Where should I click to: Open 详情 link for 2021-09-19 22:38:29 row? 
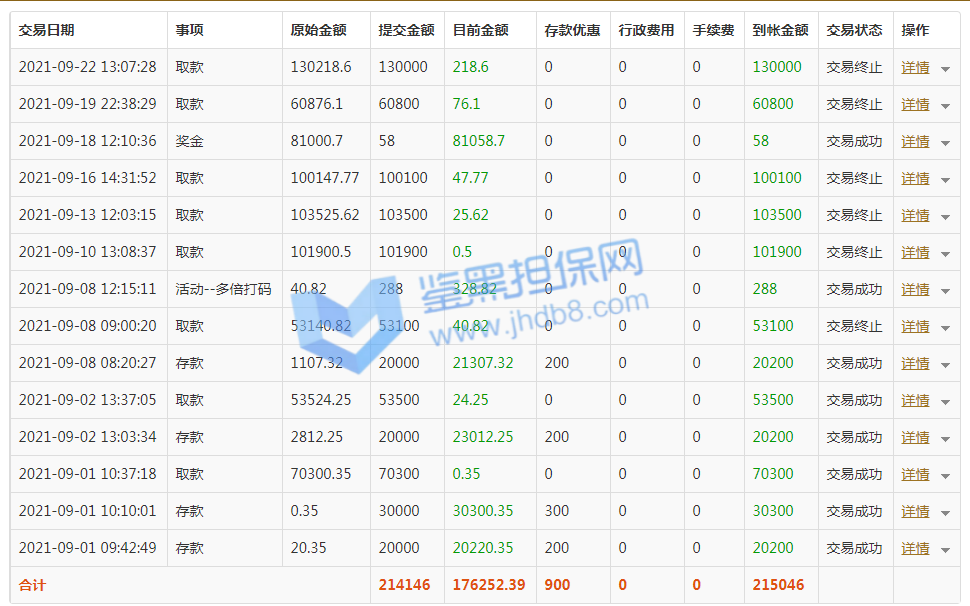point(914,104)
